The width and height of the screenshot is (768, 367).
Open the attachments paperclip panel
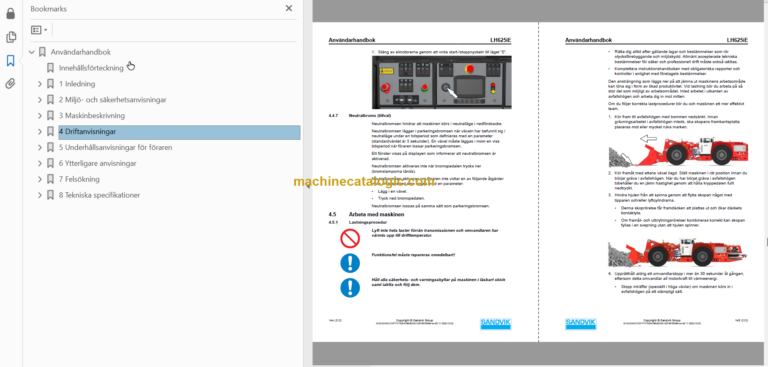(x=10, y=84)
